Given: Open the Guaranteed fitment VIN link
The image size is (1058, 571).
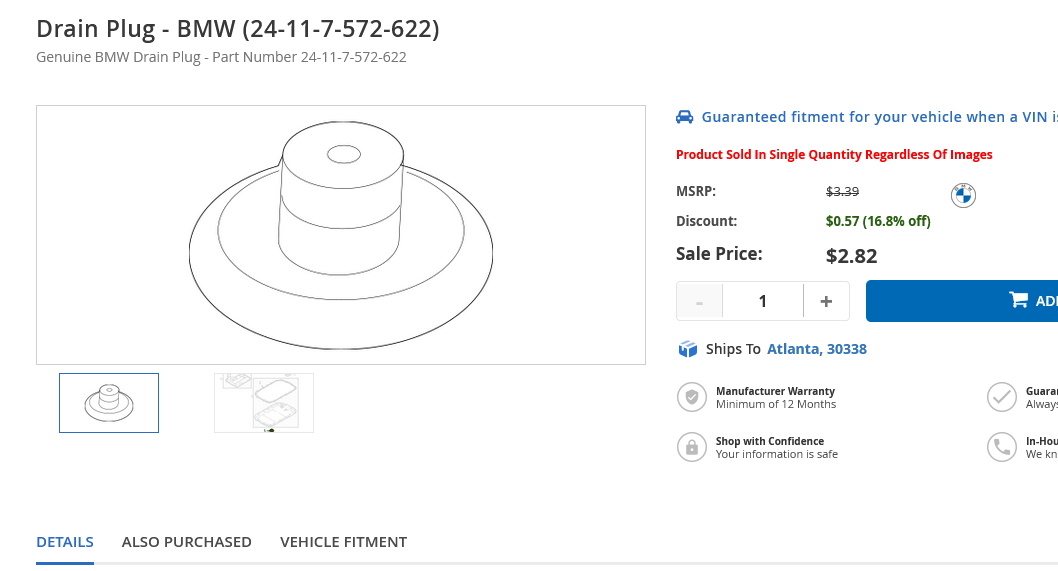Looking at the screenshot, I should tap(879, 117).
